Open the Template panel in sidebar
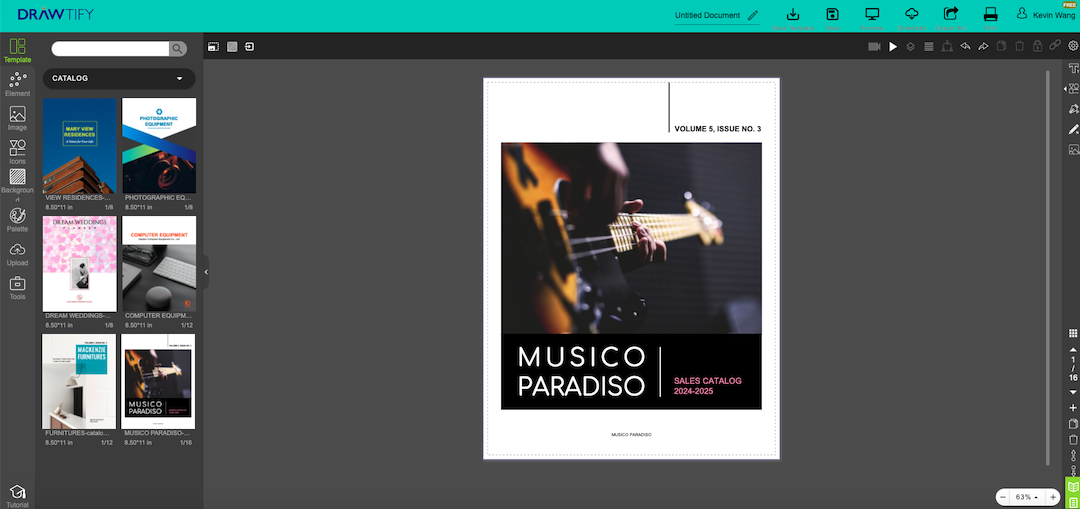Viewport: 1080px width, 509px height. 17,51
